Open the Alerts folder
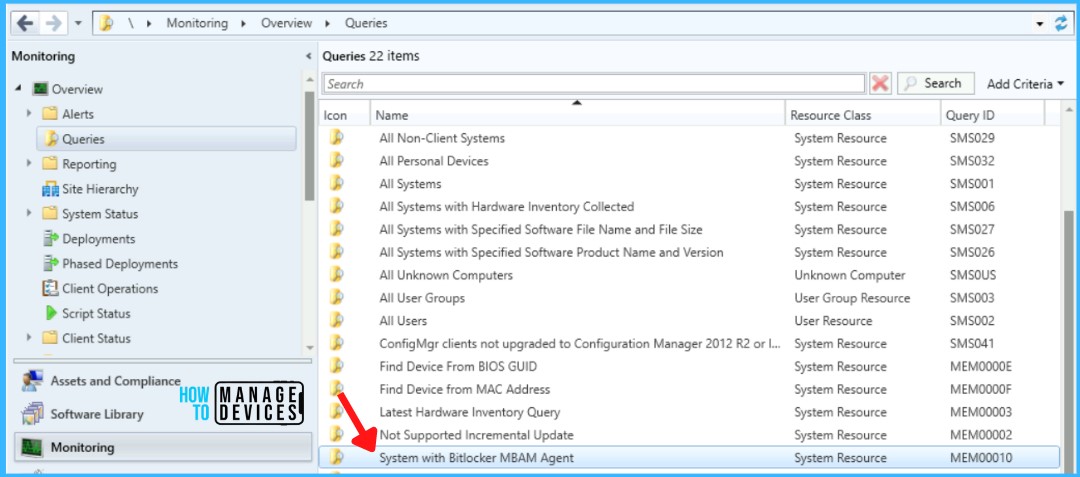The image size is (1080, 477). (50, 114)
